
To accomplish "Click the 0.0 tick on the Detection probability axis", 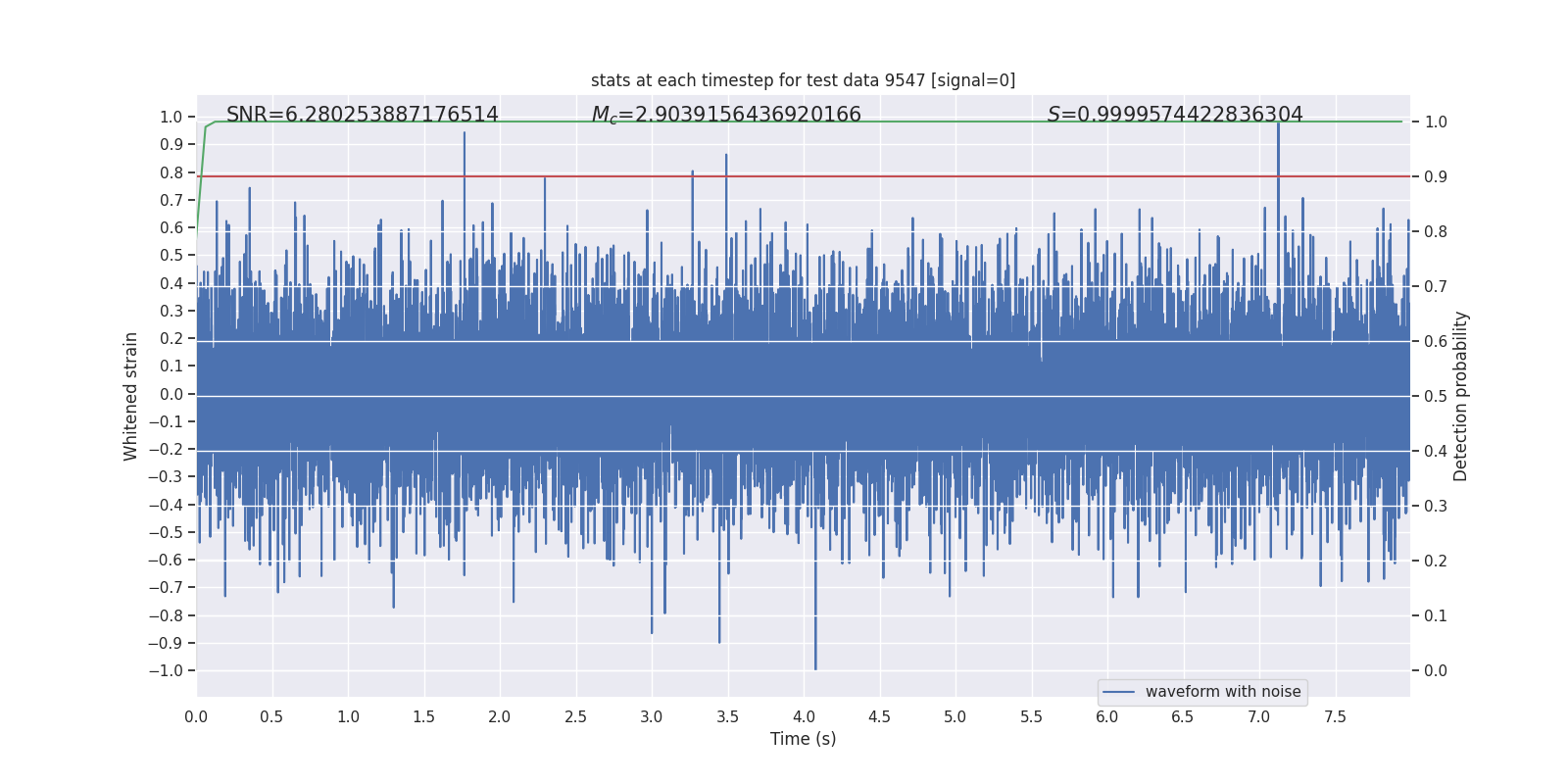I will click(x=1436, y=671).
